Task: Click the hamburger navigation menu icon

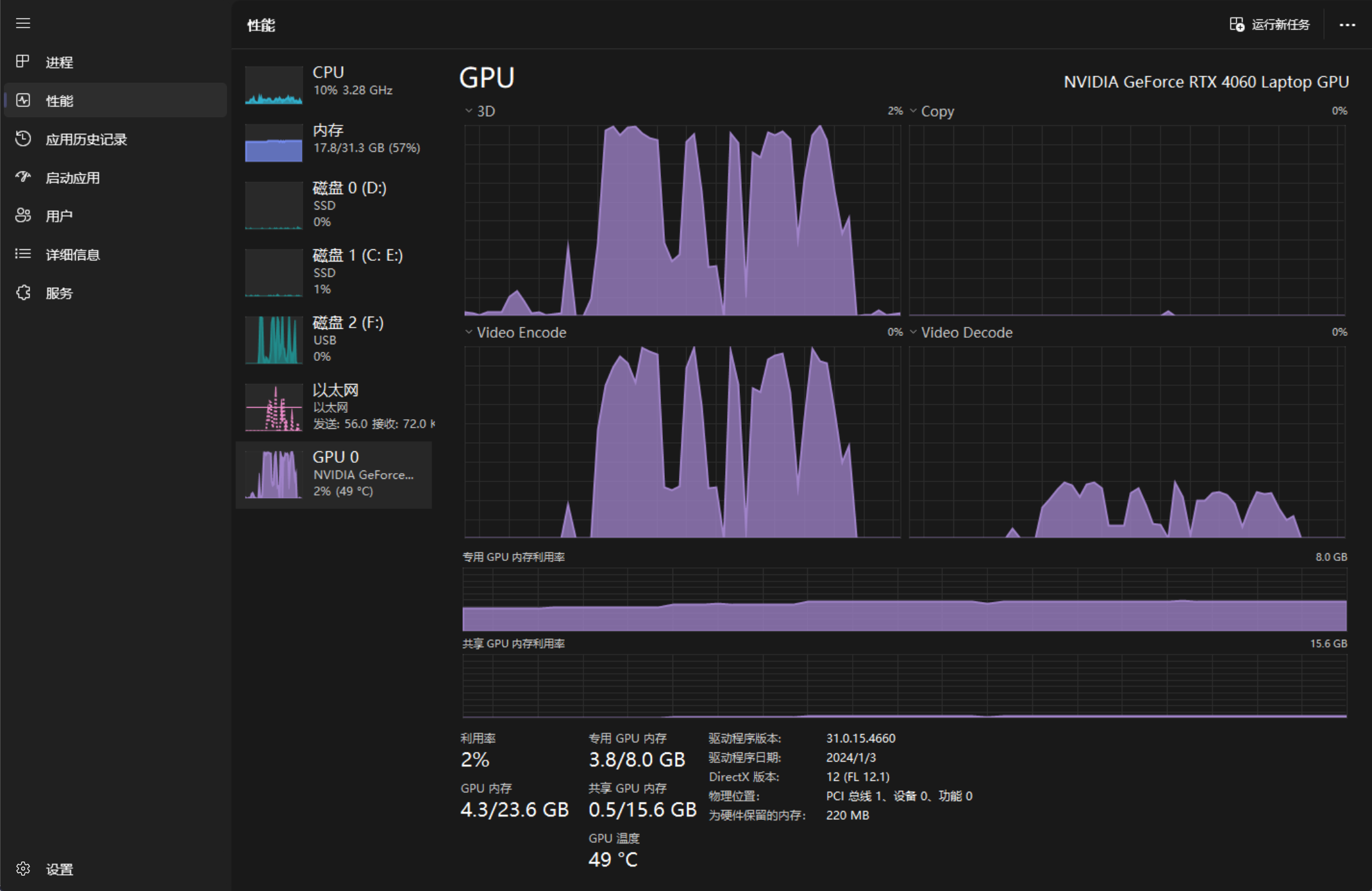Action: (x=23, y=24)
